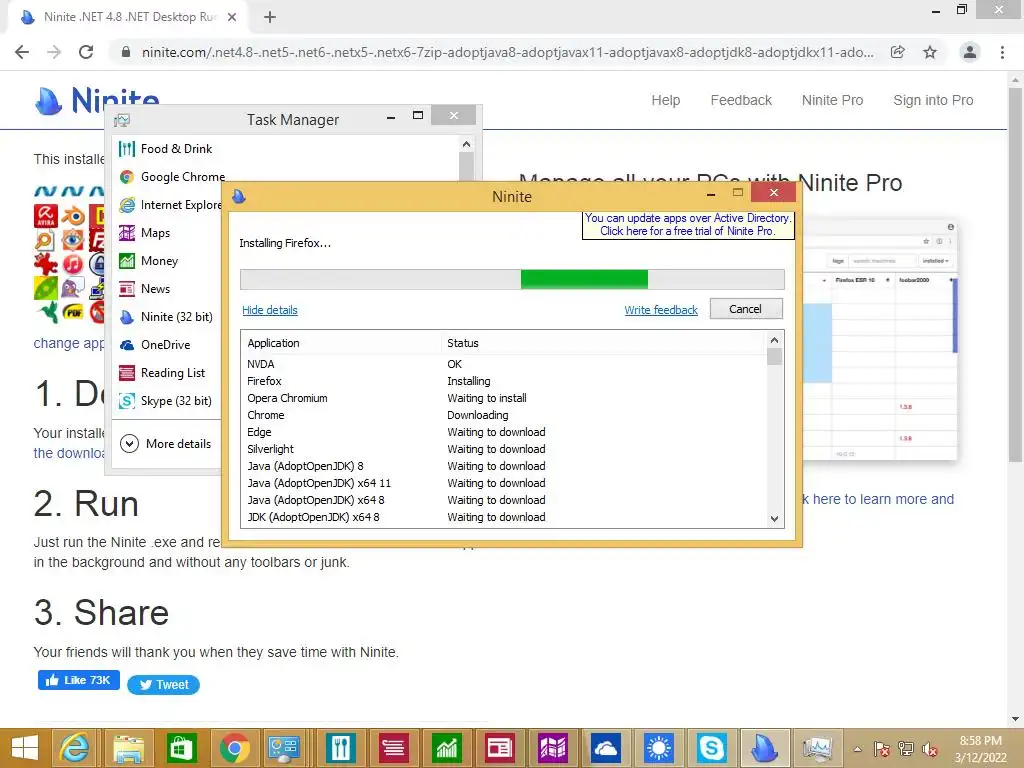Click the share page icon in address bar
The width and height of the screenshot is (1024, 768).
898,52
